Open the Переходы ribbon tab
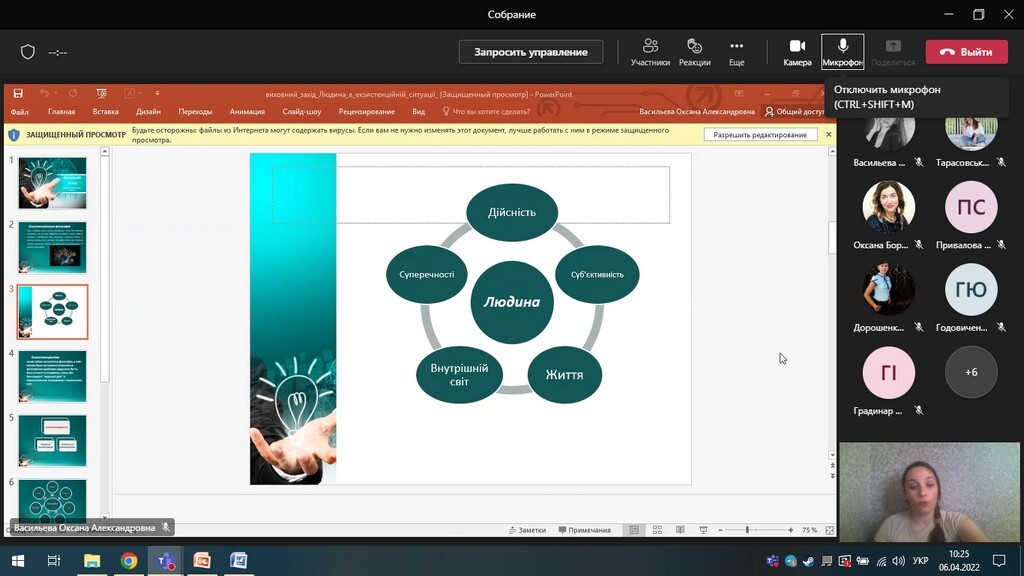1024x576 pixels. pos(195,112)
